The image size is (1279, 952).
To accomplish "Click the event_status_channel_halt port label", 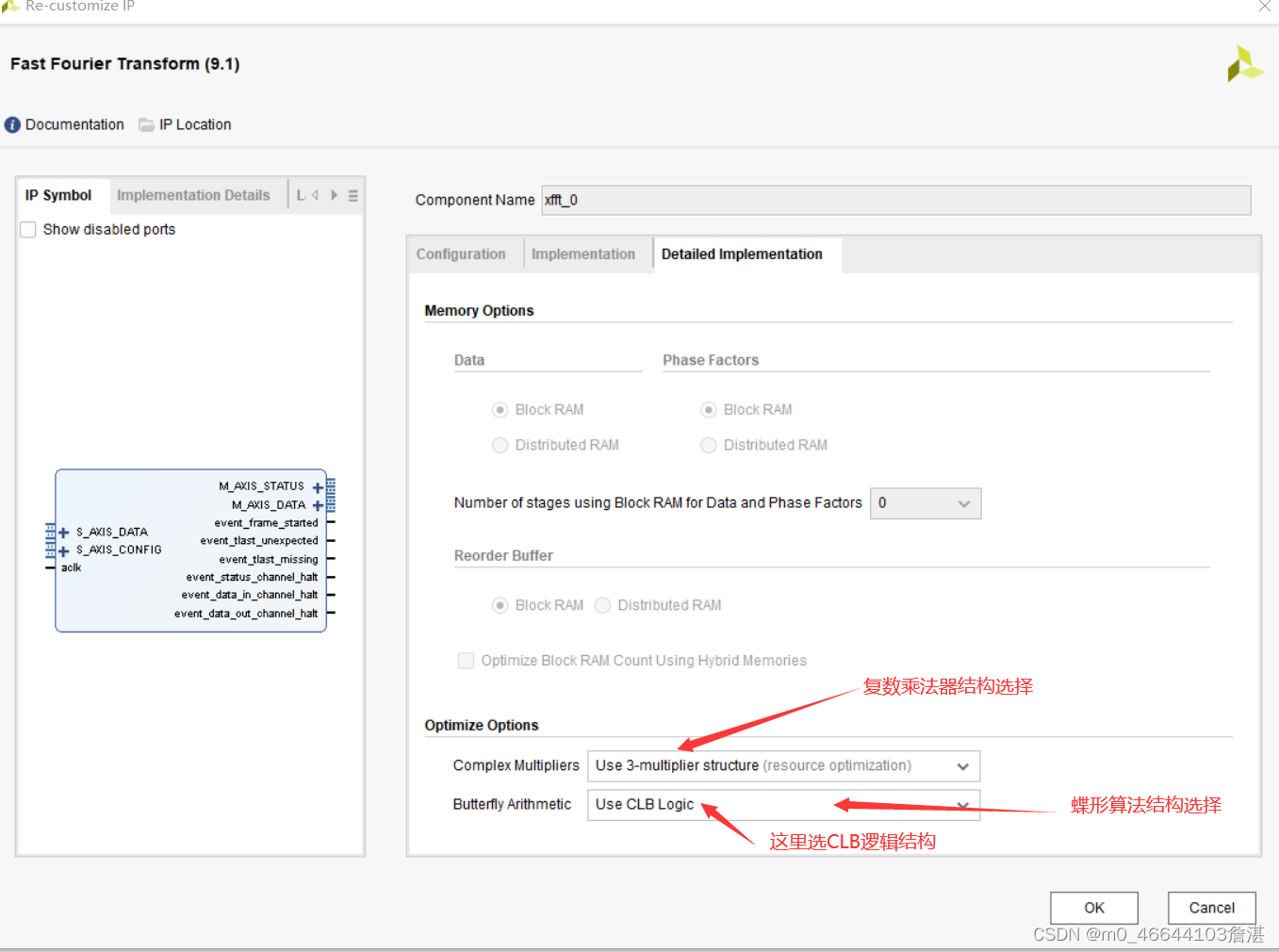I will tap(252, 577).
